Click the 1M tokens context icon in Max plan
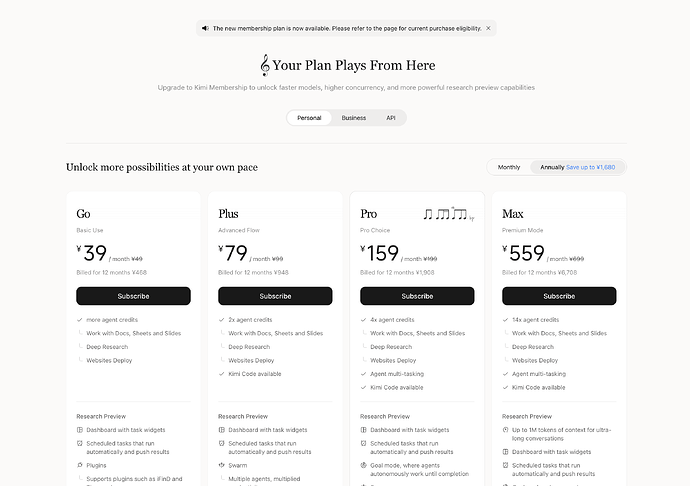This screenshot has height=486, width=690. pos(505,430)
